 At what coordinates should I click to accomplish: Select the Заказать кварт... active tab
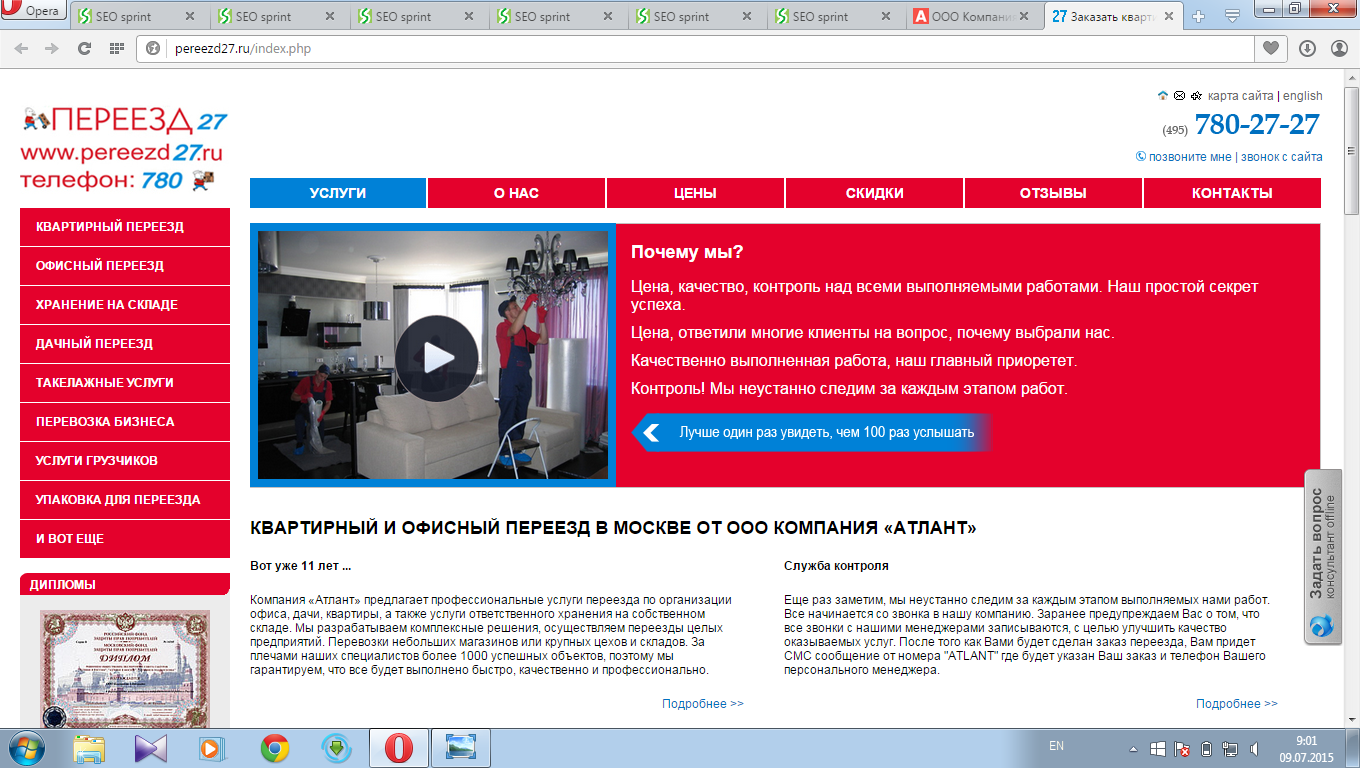click(1112, 16)
